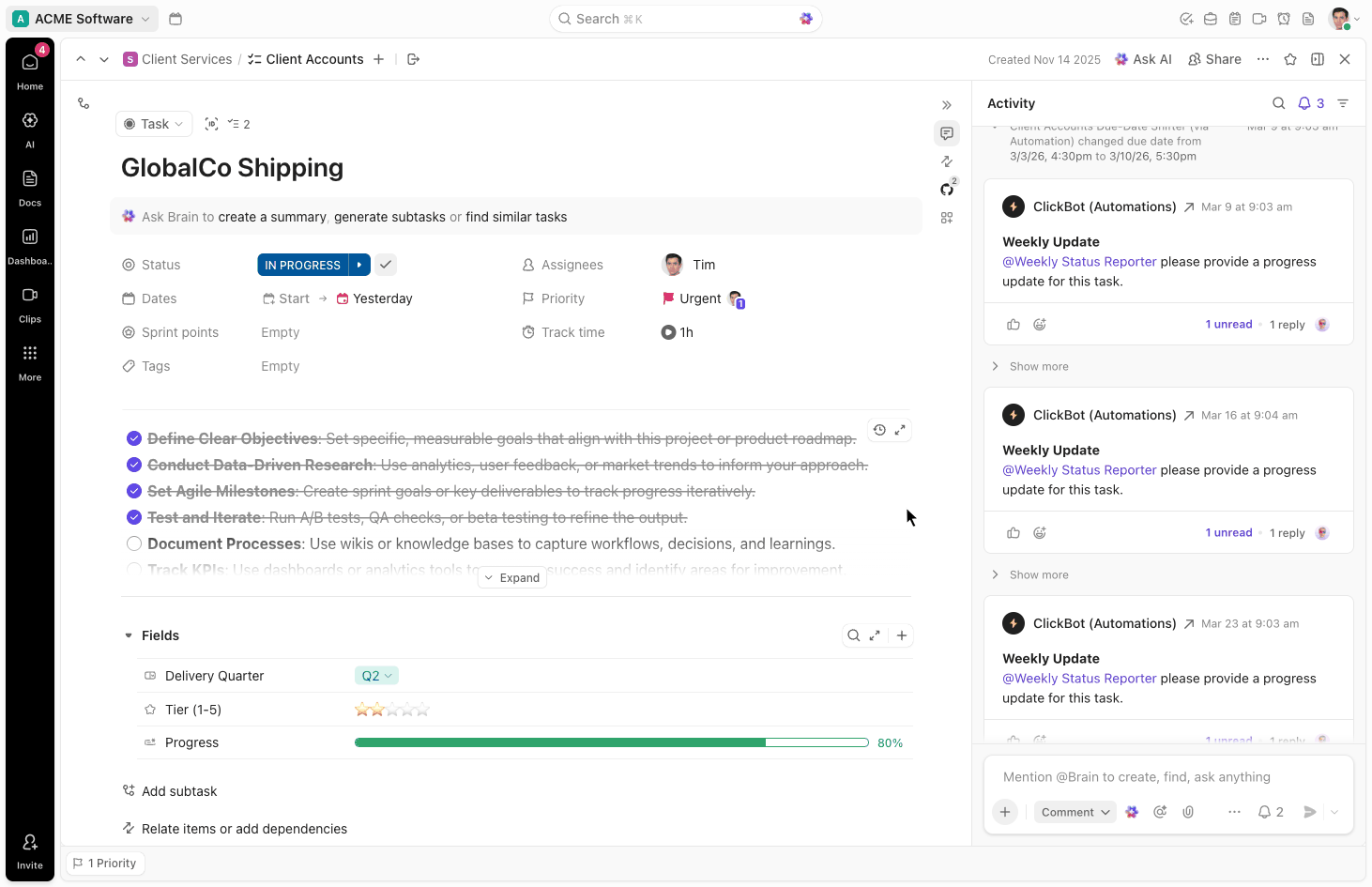Click the Share button
Image resolution: width=1372 pixels, height=887 pixels.
pos(1214,59)
